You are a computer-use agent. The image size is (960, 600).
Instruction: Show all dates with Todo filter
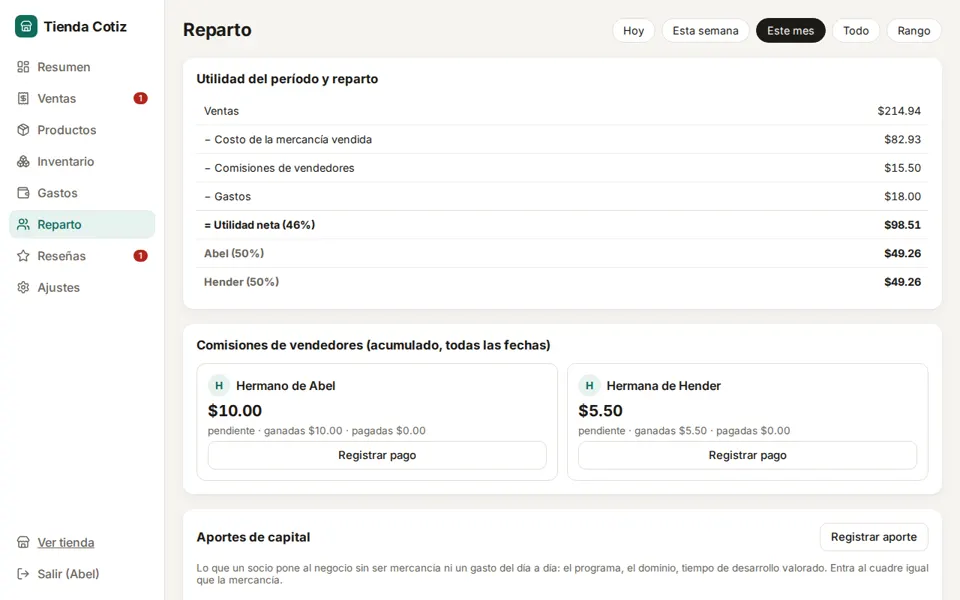(855, 31)
